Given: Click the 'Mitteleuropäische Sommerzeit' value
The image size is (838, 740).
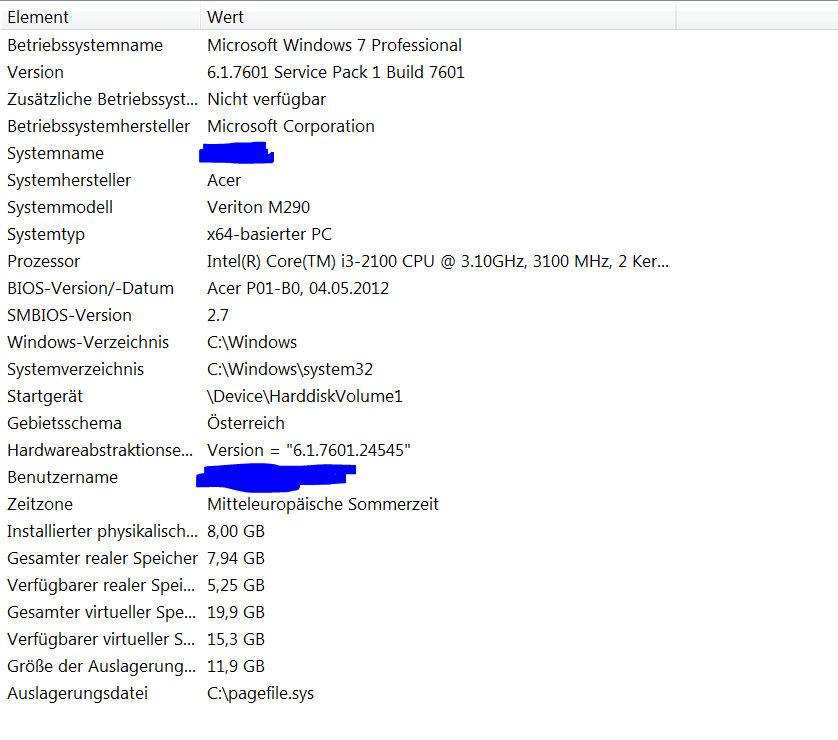Looking at the screenshot, I should 323,504.
